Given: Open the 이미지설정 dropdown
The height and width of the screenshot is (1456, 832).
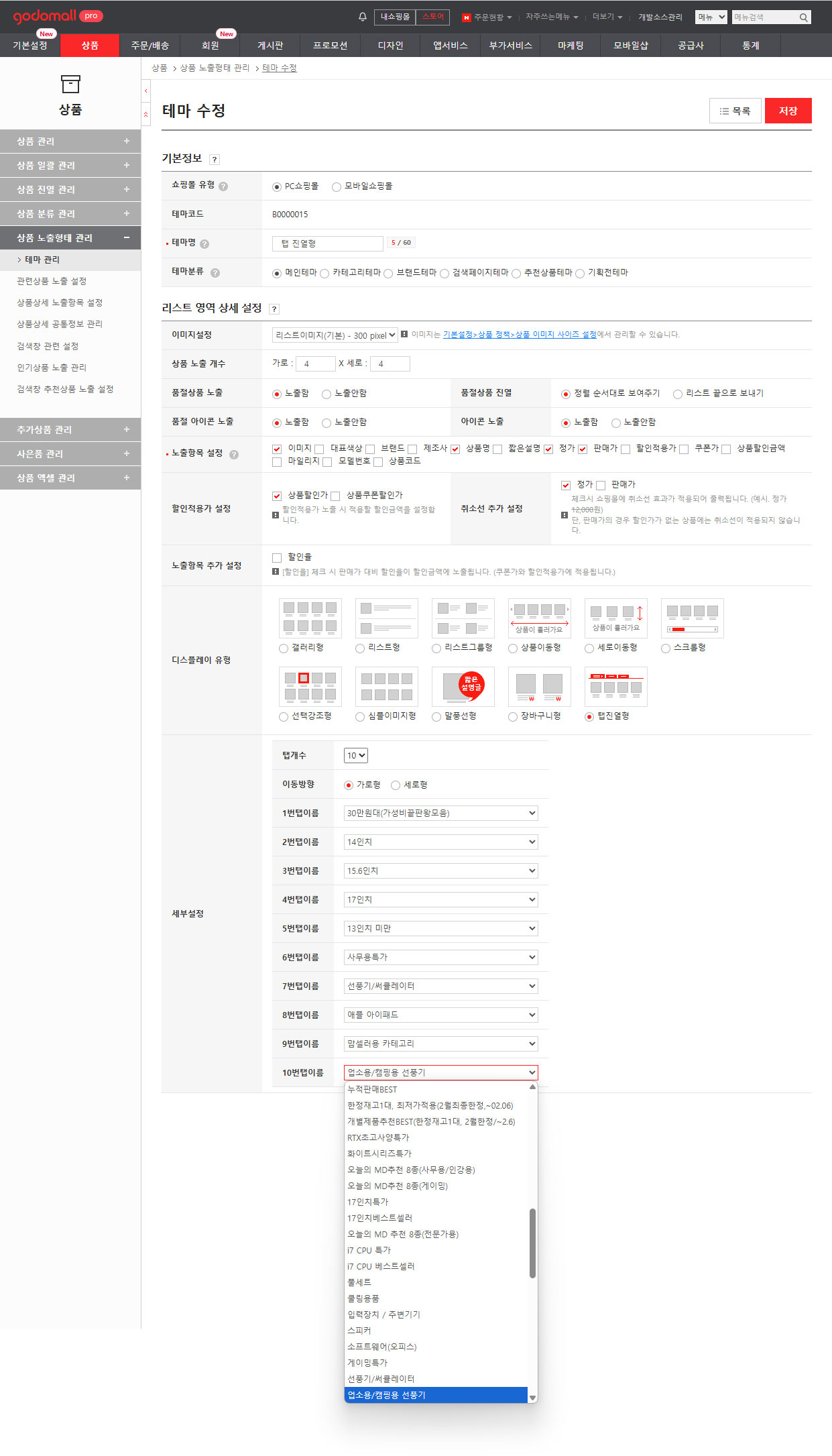Looking at the screenshot, I should tap(335, 335).
